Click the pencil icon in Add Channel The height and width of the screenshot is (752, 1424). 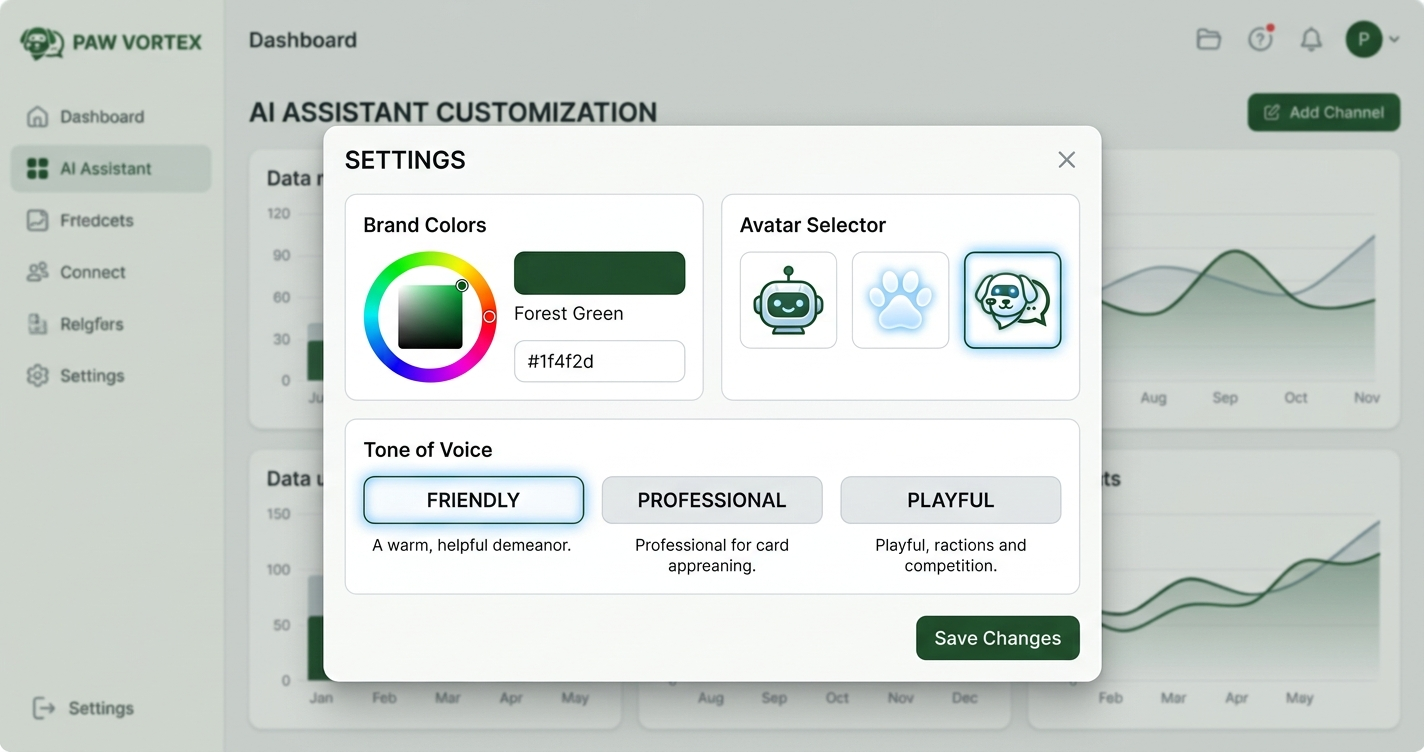coord(1272,113)
